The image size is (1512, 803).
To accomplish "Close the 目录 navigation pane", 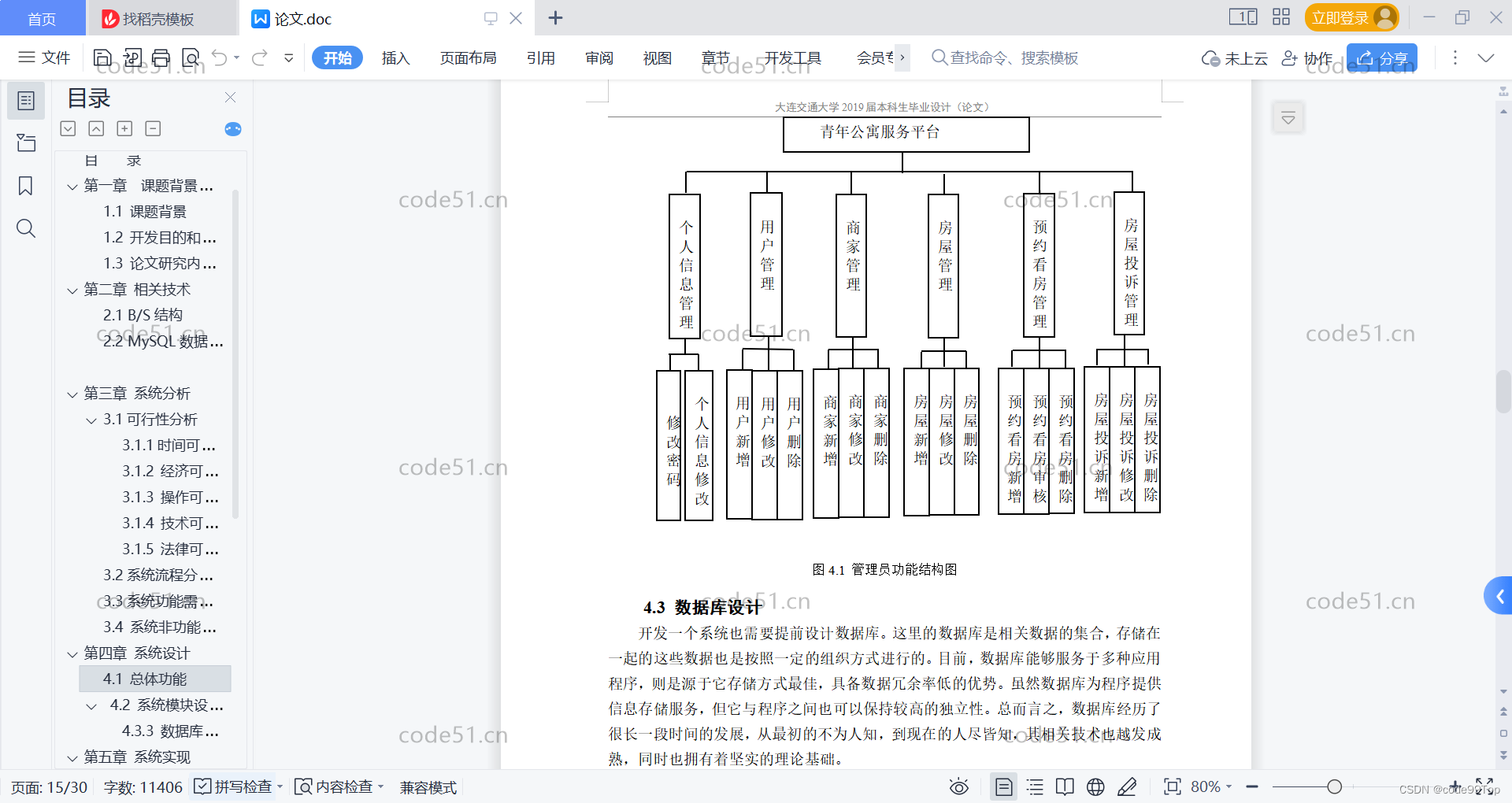I will tap(231, 98).
